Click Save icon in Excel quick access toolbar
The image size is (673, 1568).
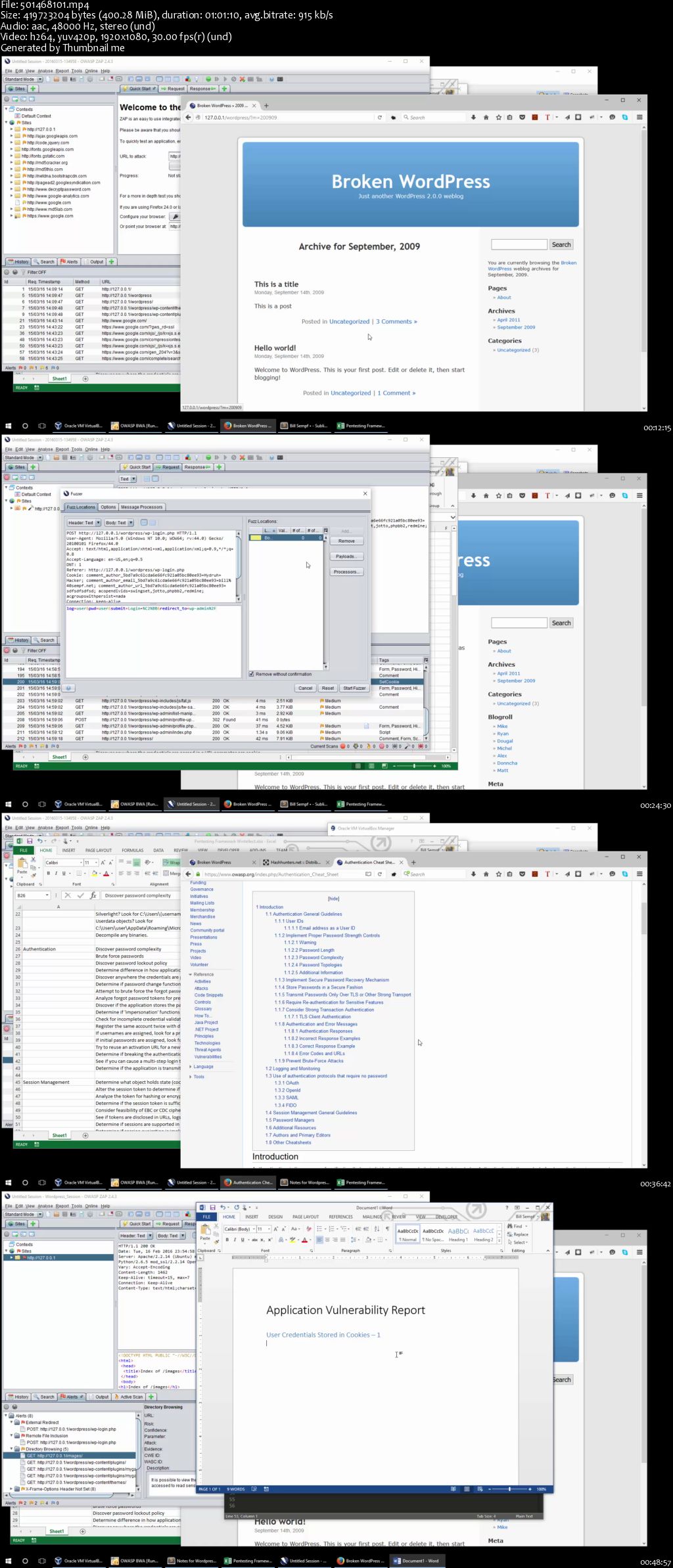(x=29, y=841)
